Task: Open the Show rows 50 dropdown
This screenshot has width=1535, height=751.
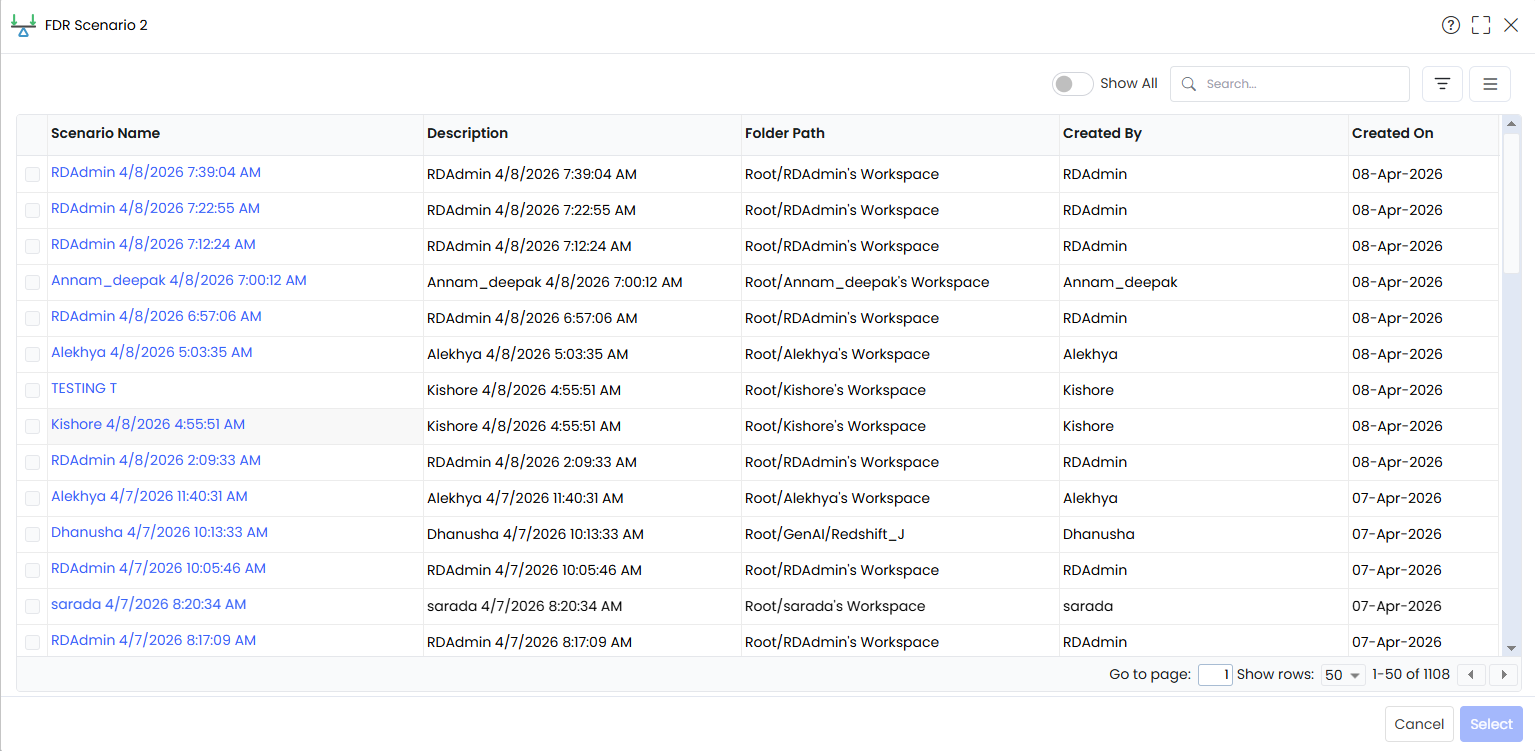Action: 1343,675
